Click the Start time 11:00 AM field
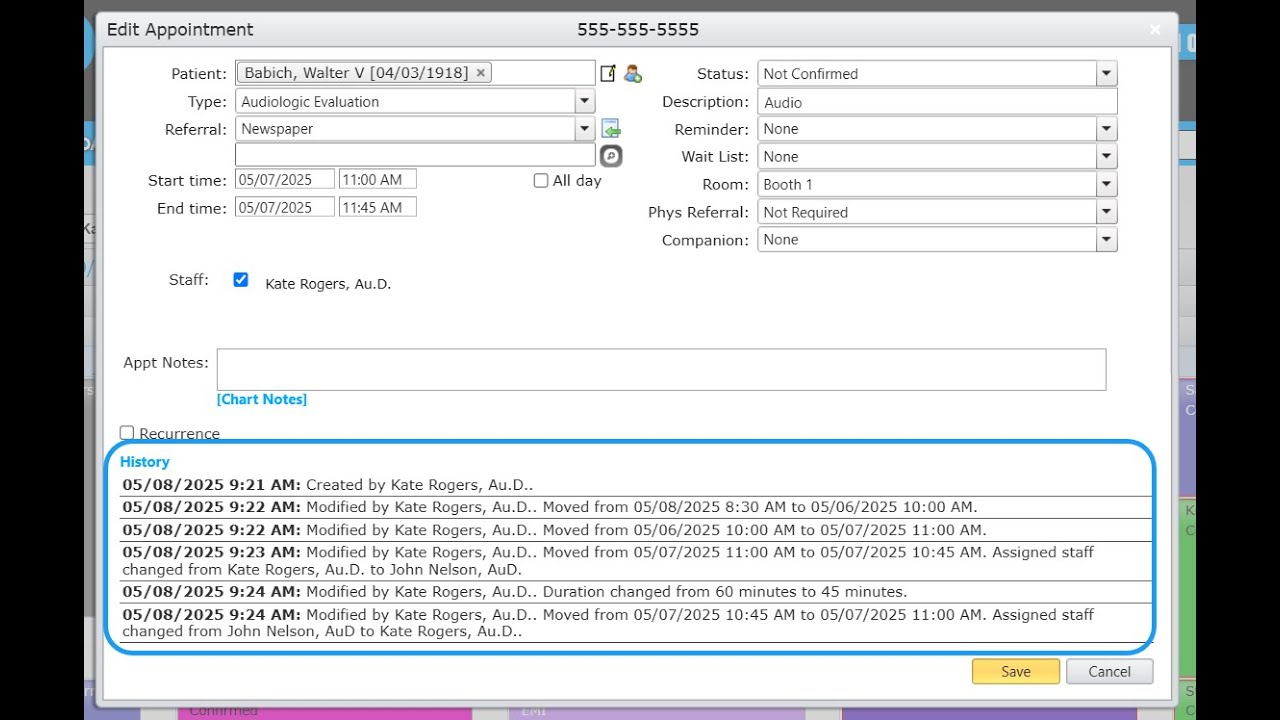Viewport: 1280px width, 720px height. 377,180
